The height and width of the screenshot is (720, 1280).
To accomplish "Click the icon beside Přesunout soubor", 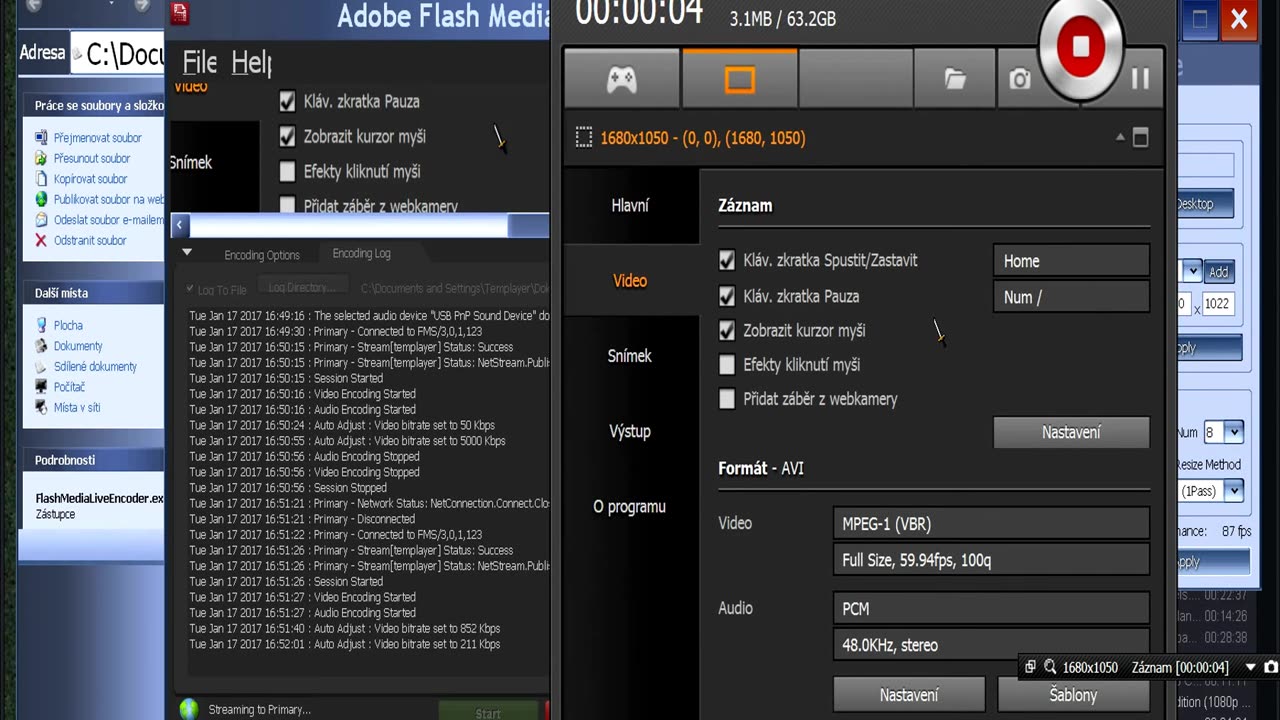I will tap(41, 158).
